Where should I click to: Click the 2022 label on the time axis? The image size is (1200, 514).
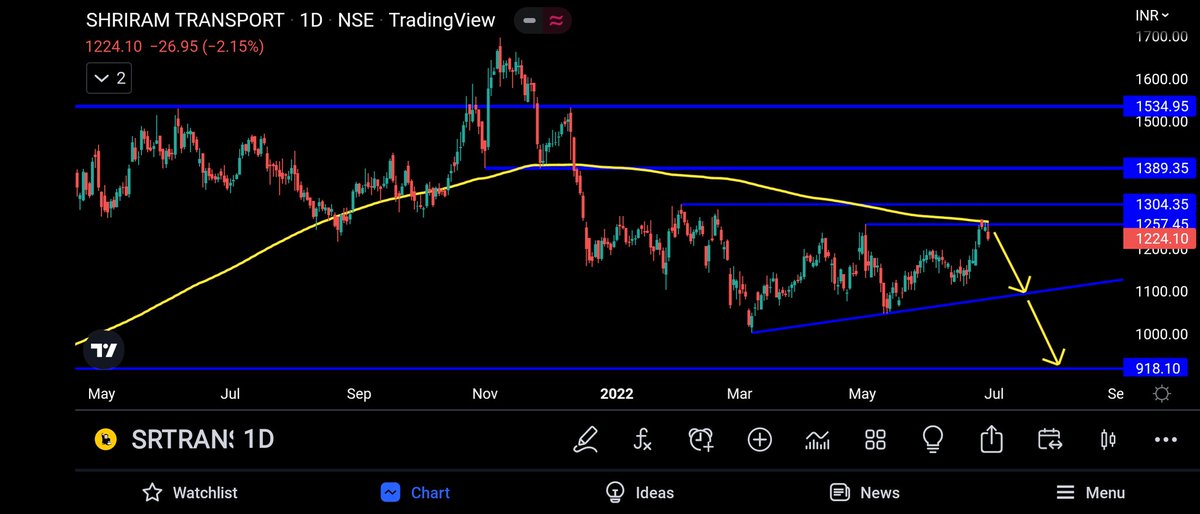tap(617, 393)
